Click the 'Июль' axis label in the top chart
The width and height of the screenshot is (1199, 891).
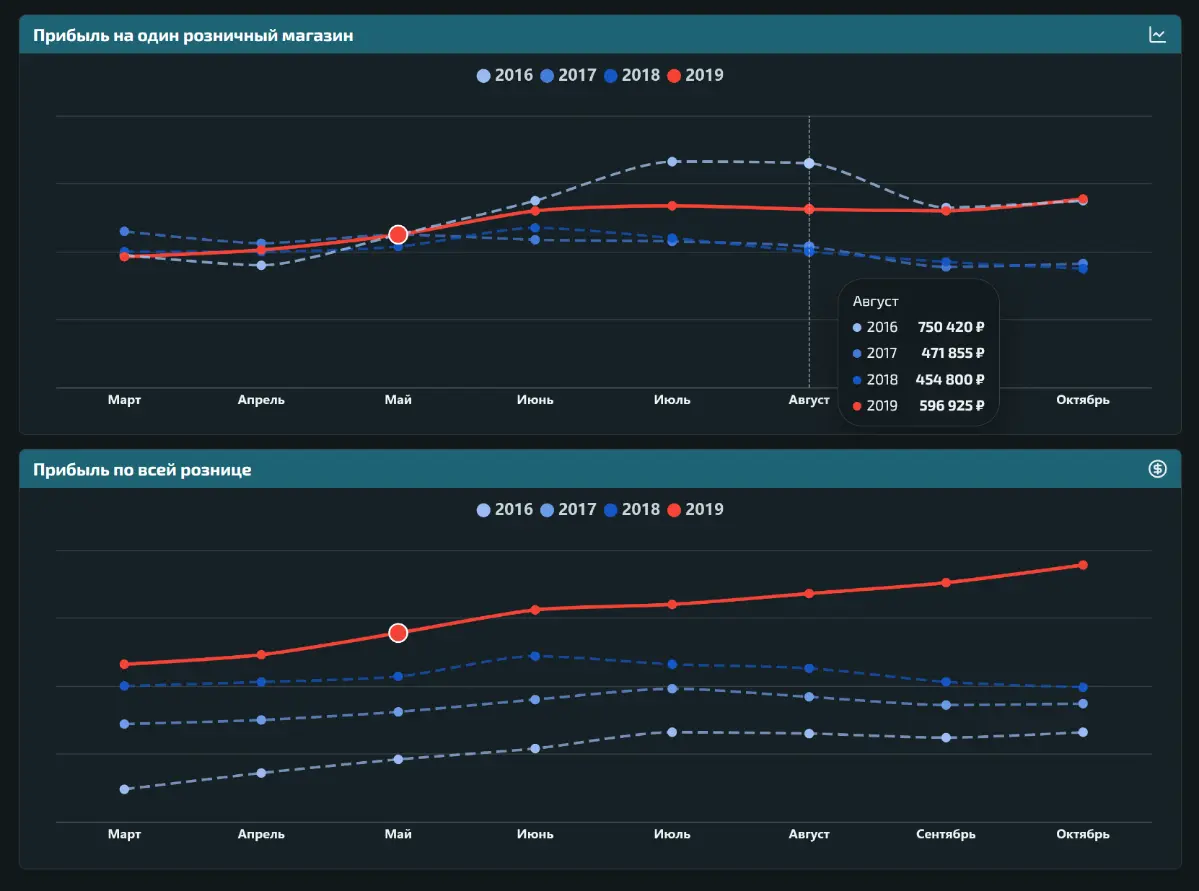(672, 399)
